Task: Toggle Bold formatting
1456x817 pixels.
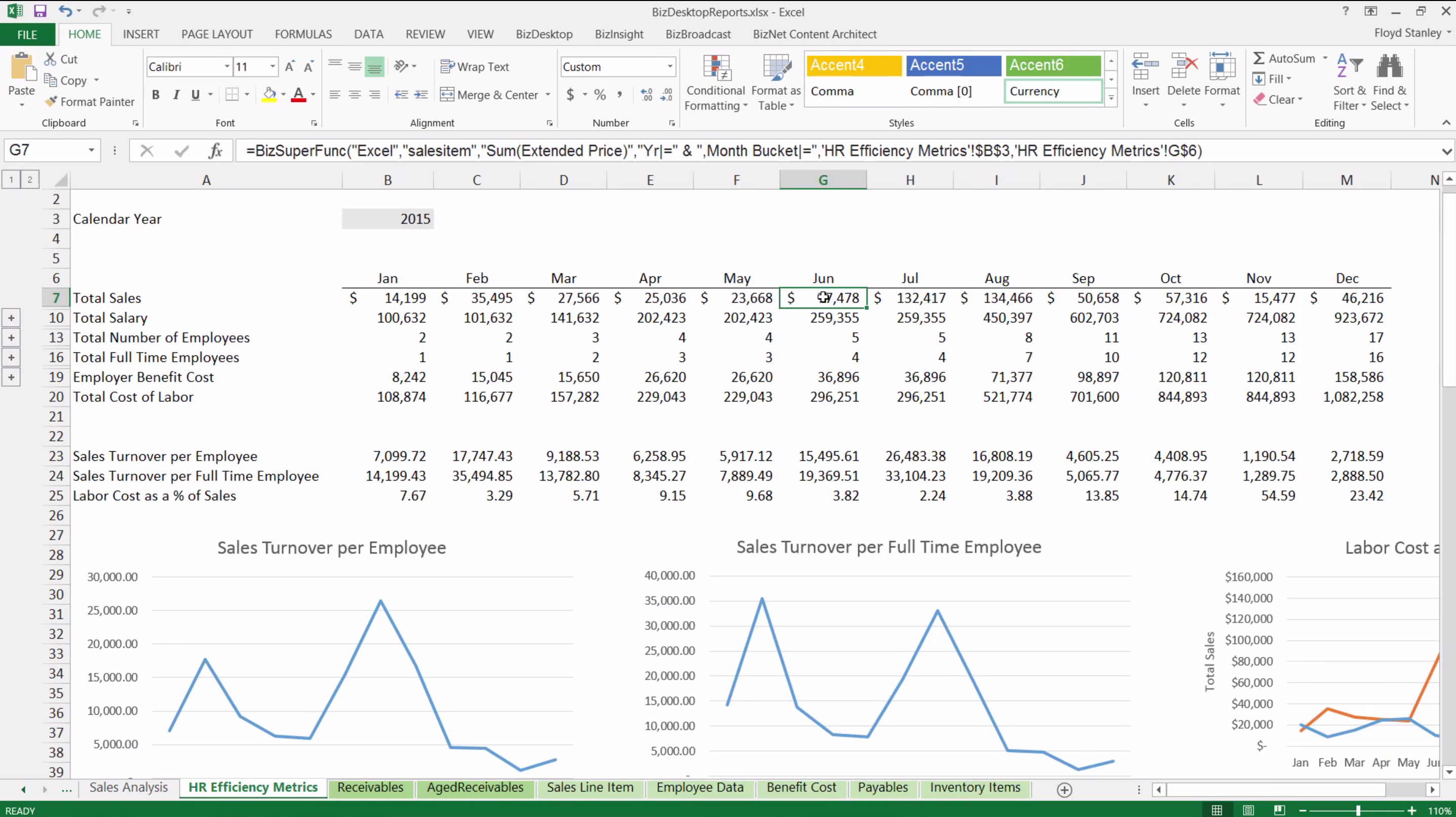Action: point(156,94)
